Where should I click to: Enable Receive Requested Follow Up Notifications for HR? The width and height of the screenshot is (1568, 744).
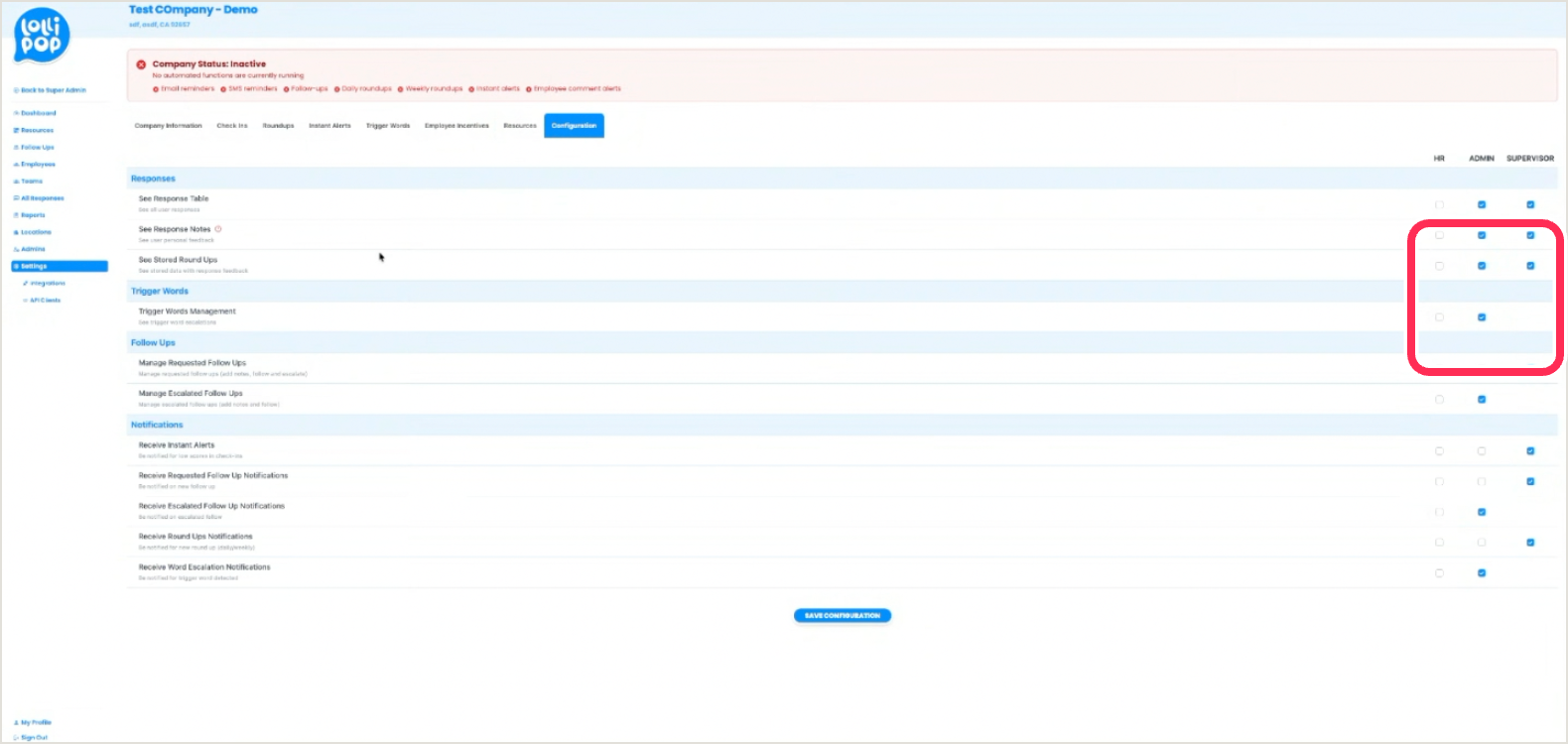tap(1439, 482)
